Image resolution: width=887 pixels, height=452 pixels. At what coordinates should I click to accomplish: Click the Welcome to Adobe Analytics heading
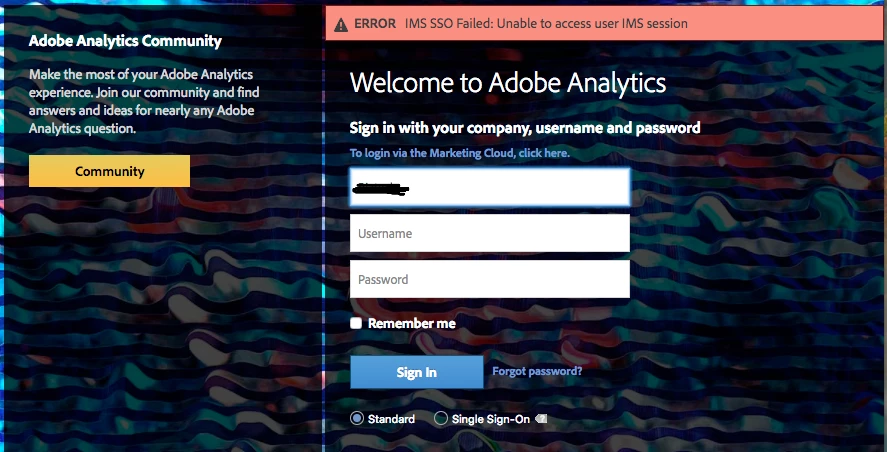click(x=507, y=83)
